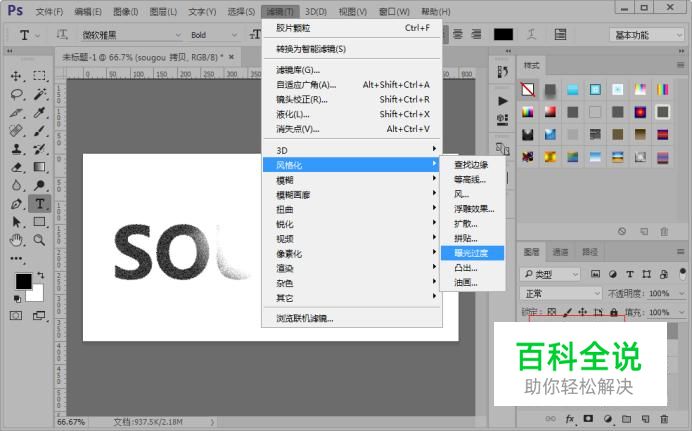Image resolution: width=692 pixels, height=431 pixels.
Task: Toggle lock all on layer
Action: 613,312
